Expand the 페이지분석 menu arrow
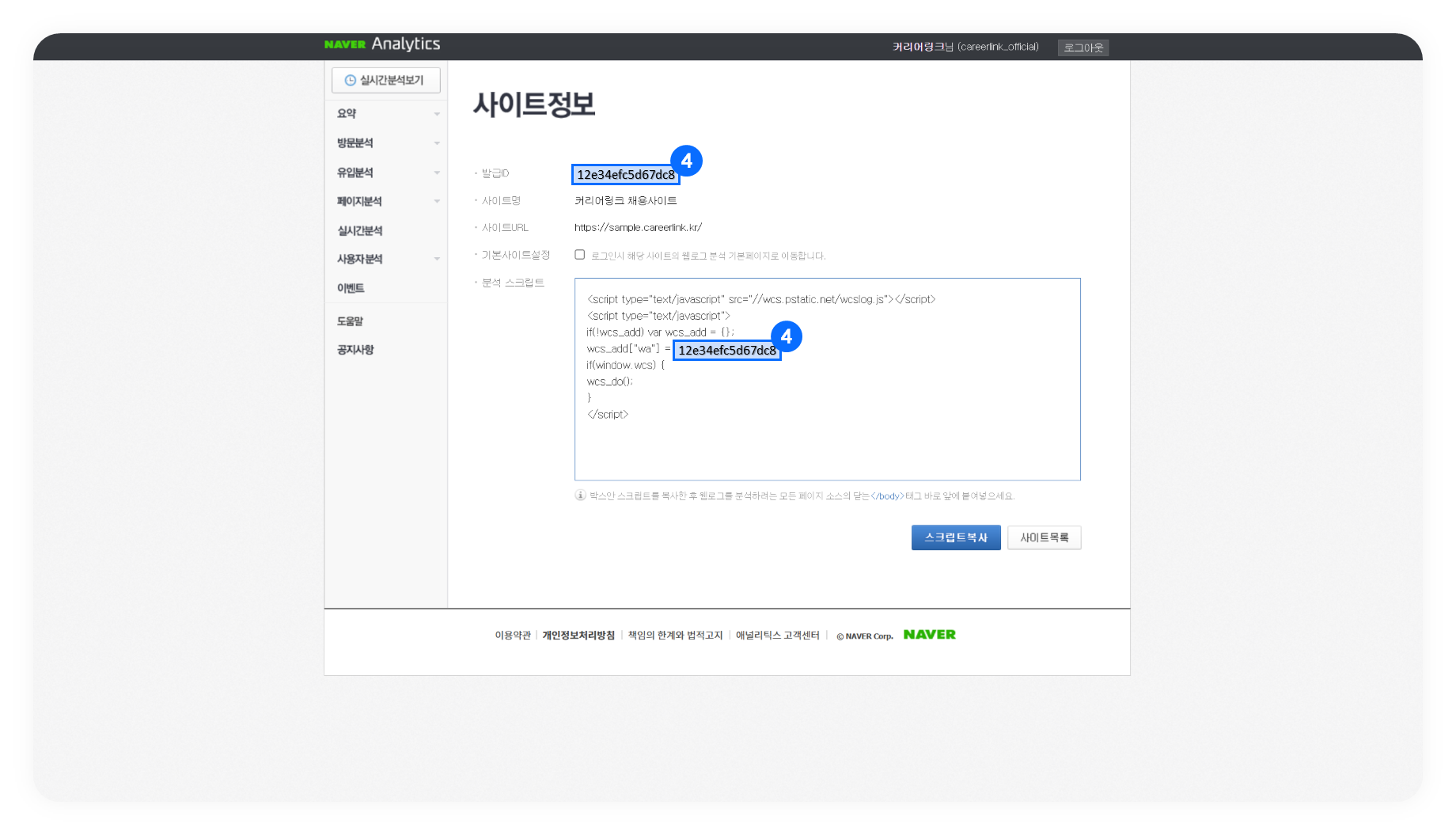Viewport: 1456px width, 835px height. (437, 201)
